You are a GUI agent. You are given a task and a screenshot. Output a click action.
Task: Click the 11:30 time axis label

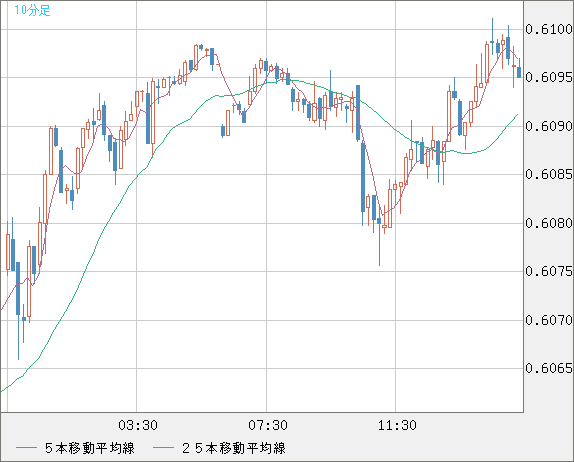tap(397, 425)
